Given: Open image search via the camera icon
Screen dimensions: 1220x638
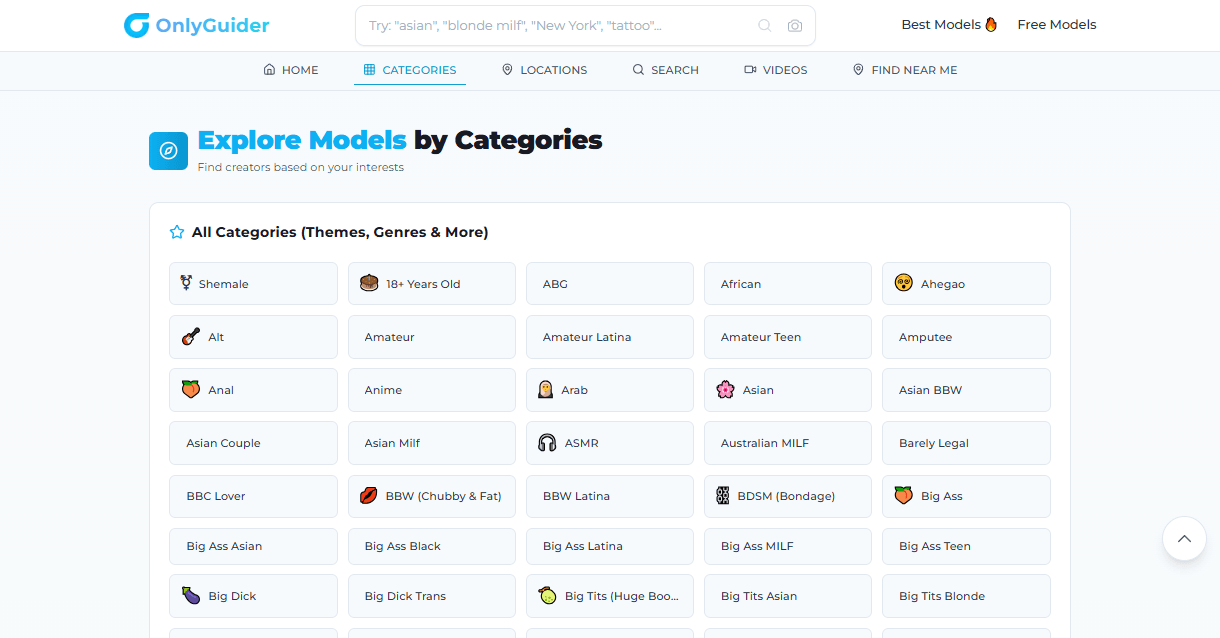Looking at the screenshot, I should (x=795, y=26).
